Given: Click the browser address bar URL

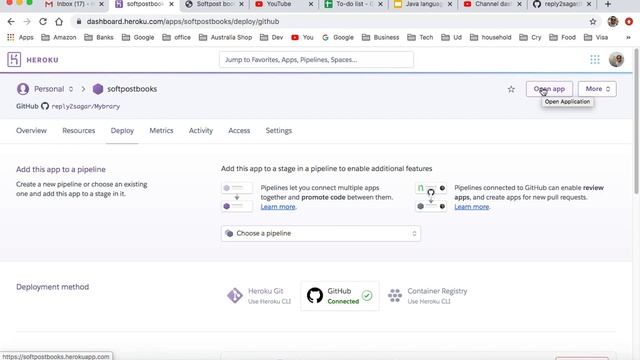Looking at the screenshot, I should (183, 22).
